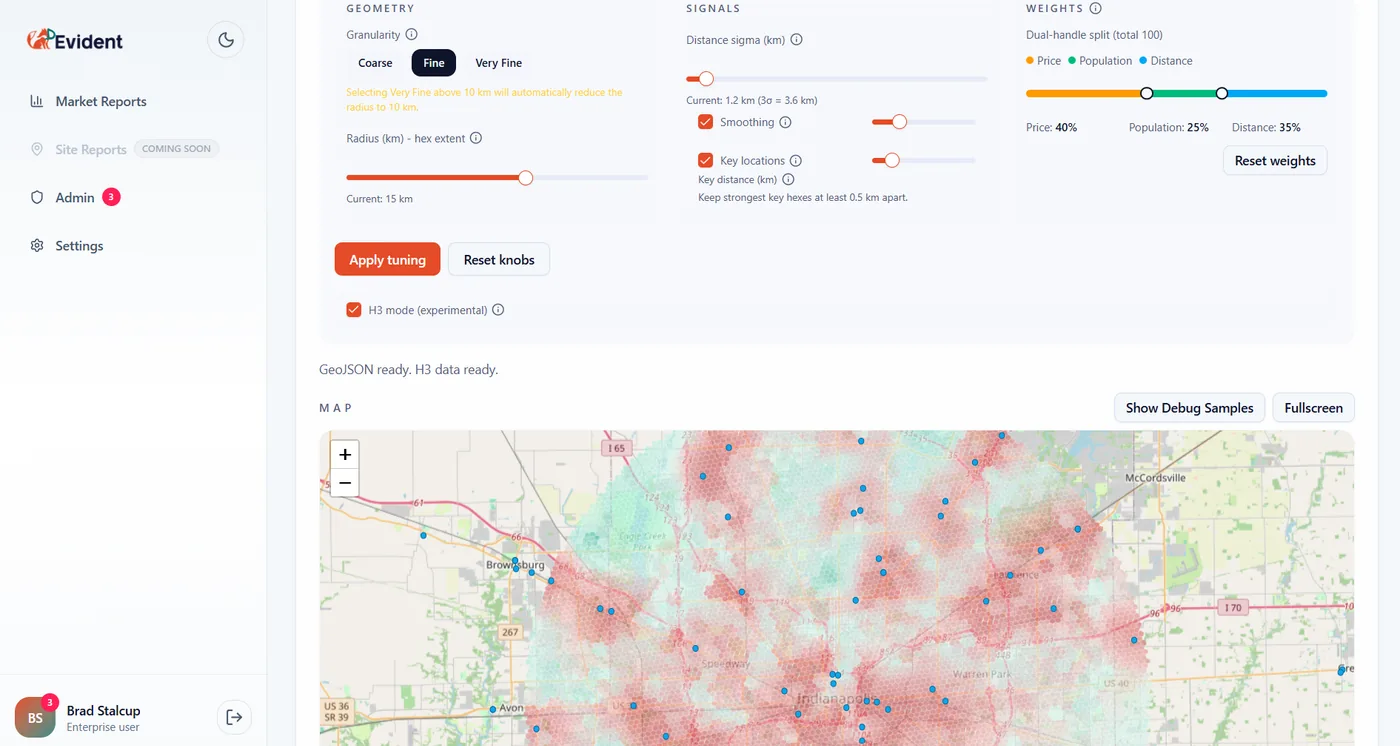
Task: Click Apply tuning button
Action: point(387,259)
